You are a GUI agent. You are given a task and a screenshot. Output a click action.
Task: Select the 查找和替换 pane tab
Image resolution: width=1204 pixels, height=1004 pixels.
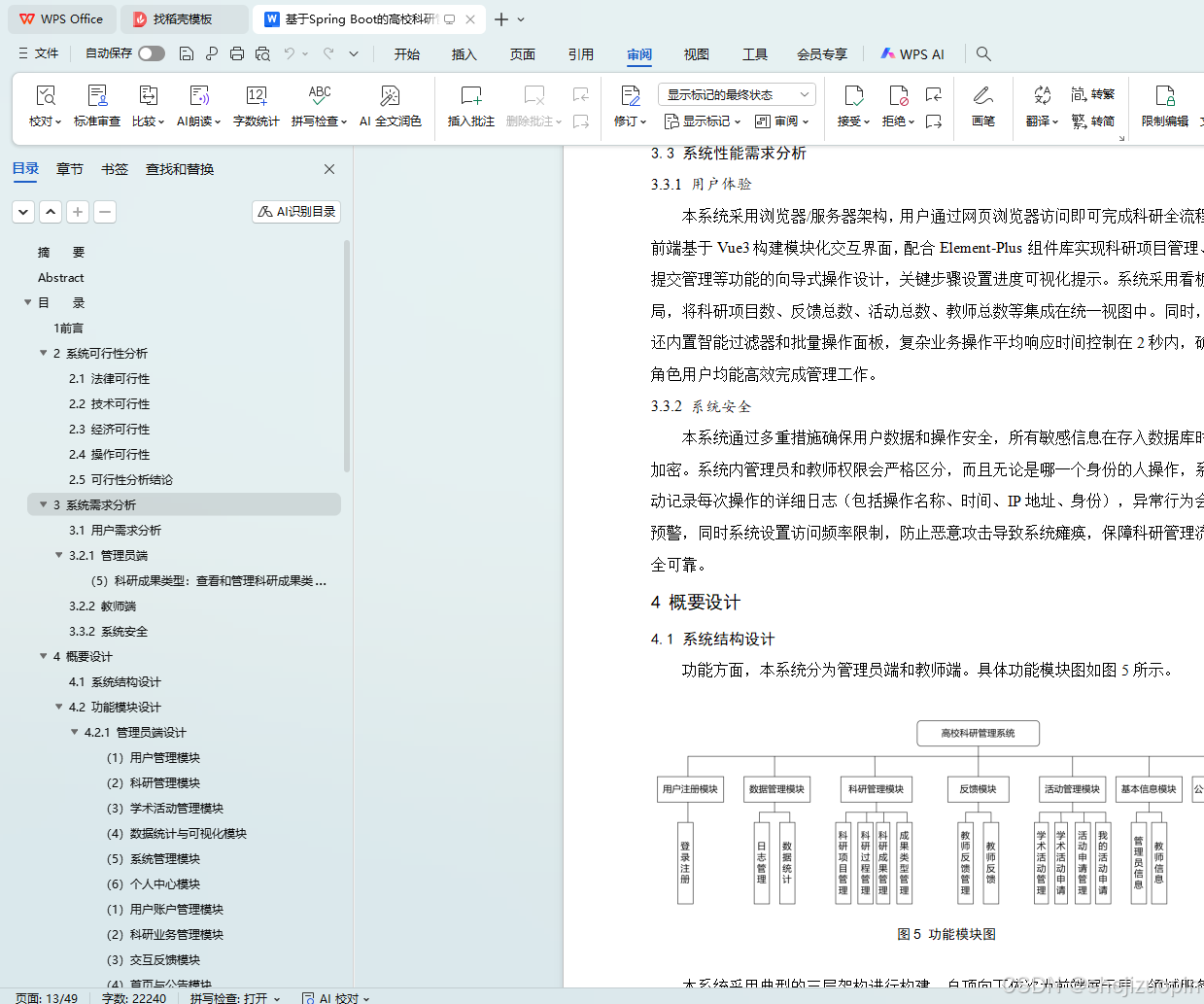(x=180, y=169)
